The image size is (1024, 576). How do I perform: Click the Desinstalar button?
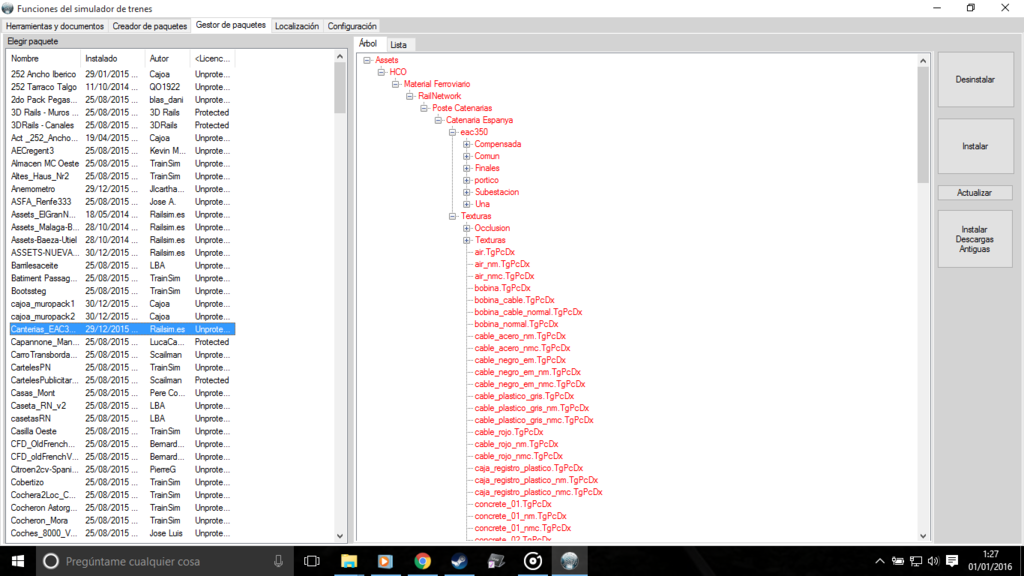(x=975, y=80)
